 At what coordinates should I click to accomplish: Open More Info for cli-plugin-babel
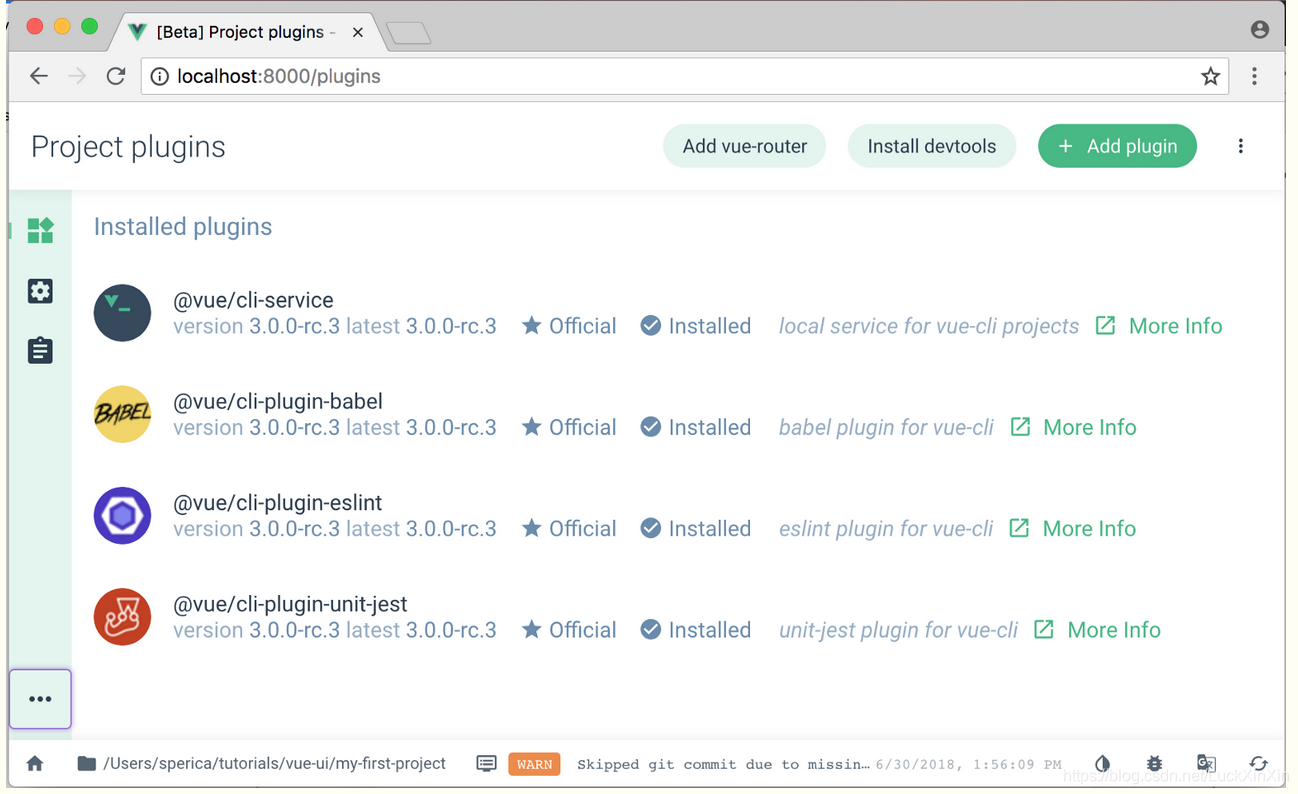[x=1090, y=427]
